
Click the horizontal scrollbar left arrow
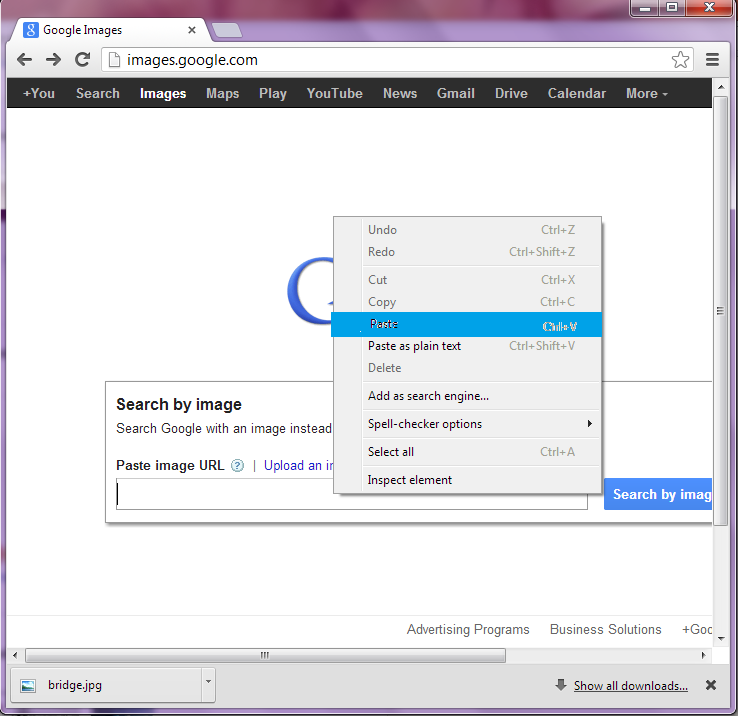(x=15, y=655)
